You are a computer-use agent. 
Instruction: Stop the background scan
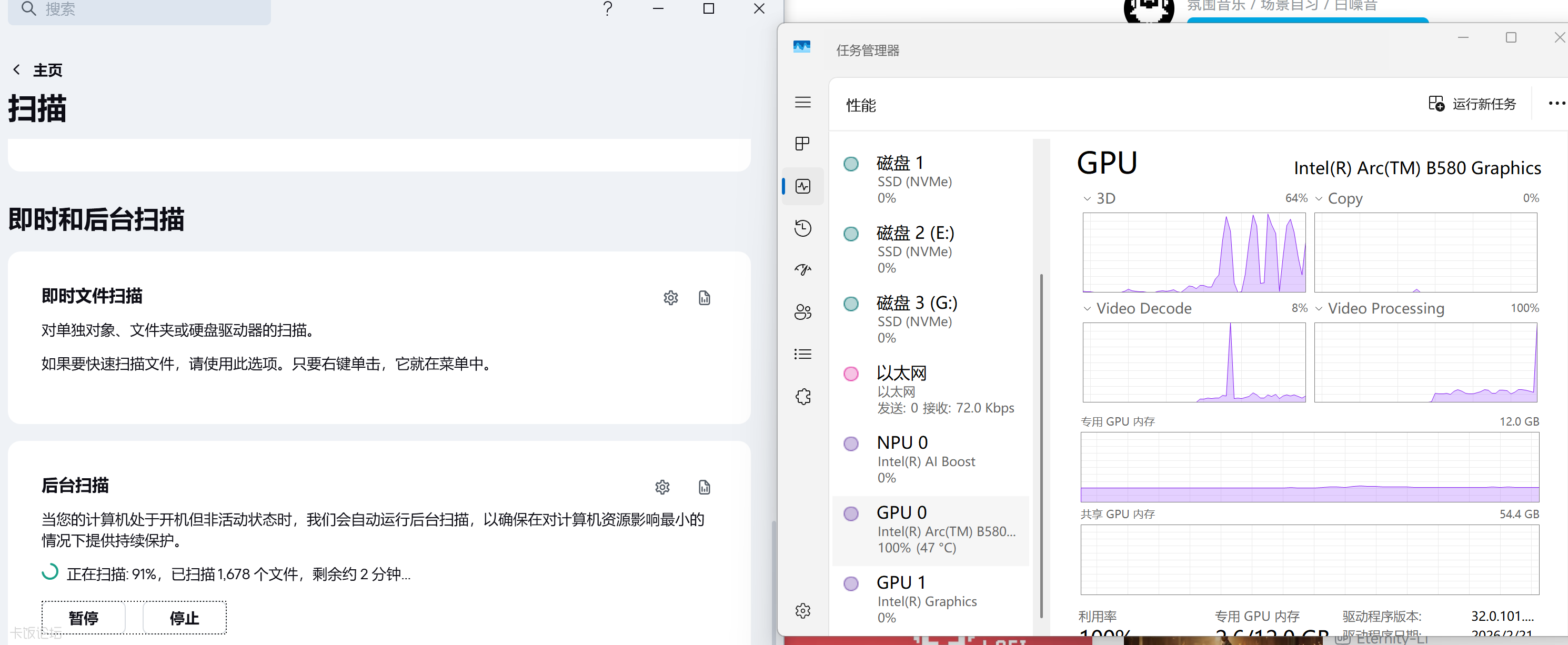185,618
